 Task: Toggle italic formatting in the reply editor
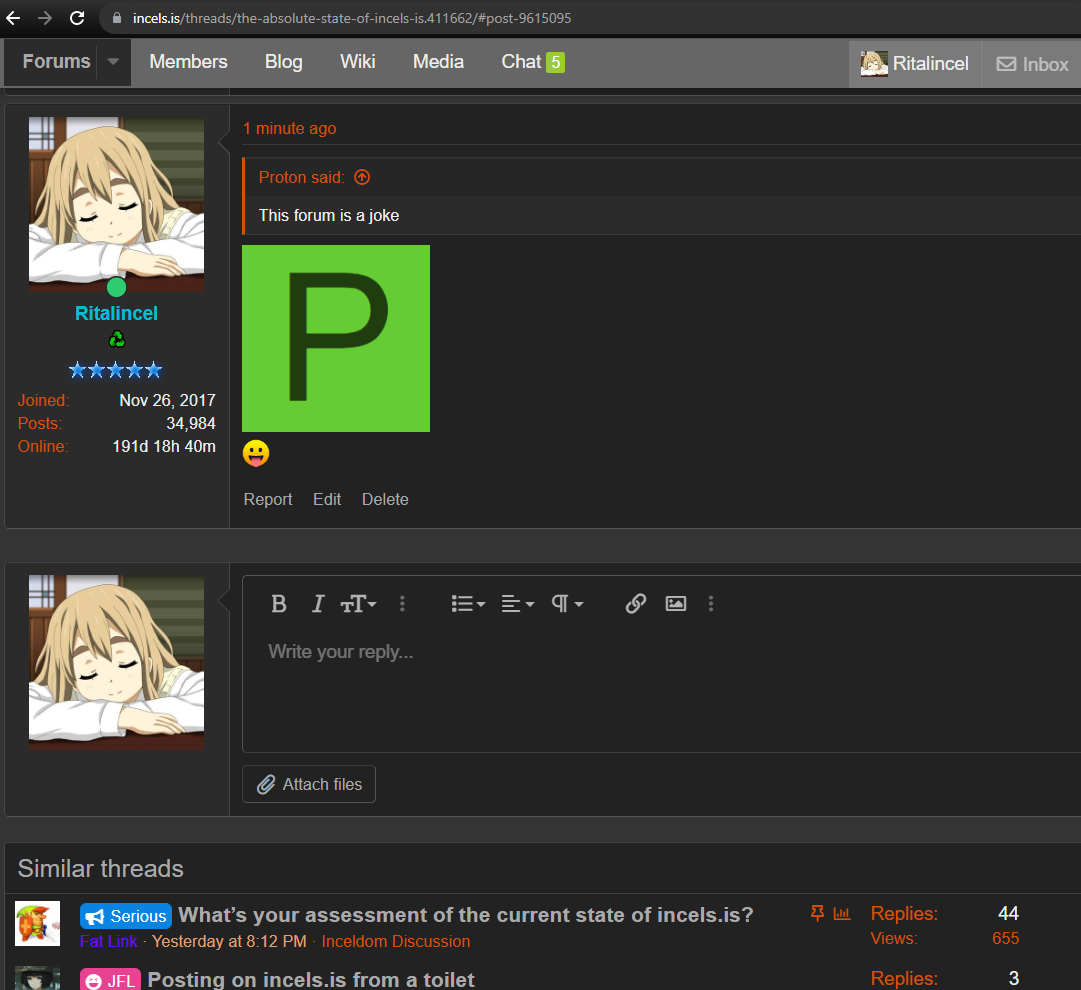pos(317,604)
